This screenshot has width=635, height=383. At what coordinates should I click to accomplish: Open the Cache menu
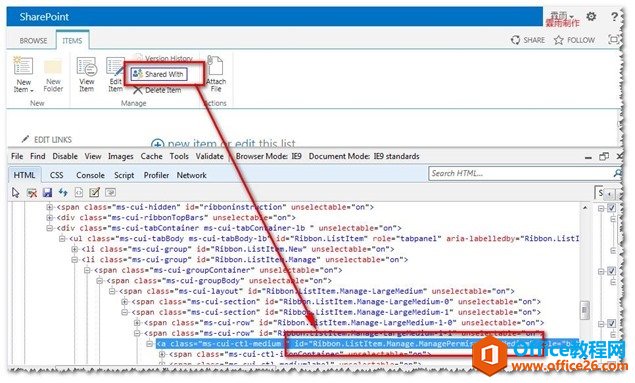[x=151, y=156]
